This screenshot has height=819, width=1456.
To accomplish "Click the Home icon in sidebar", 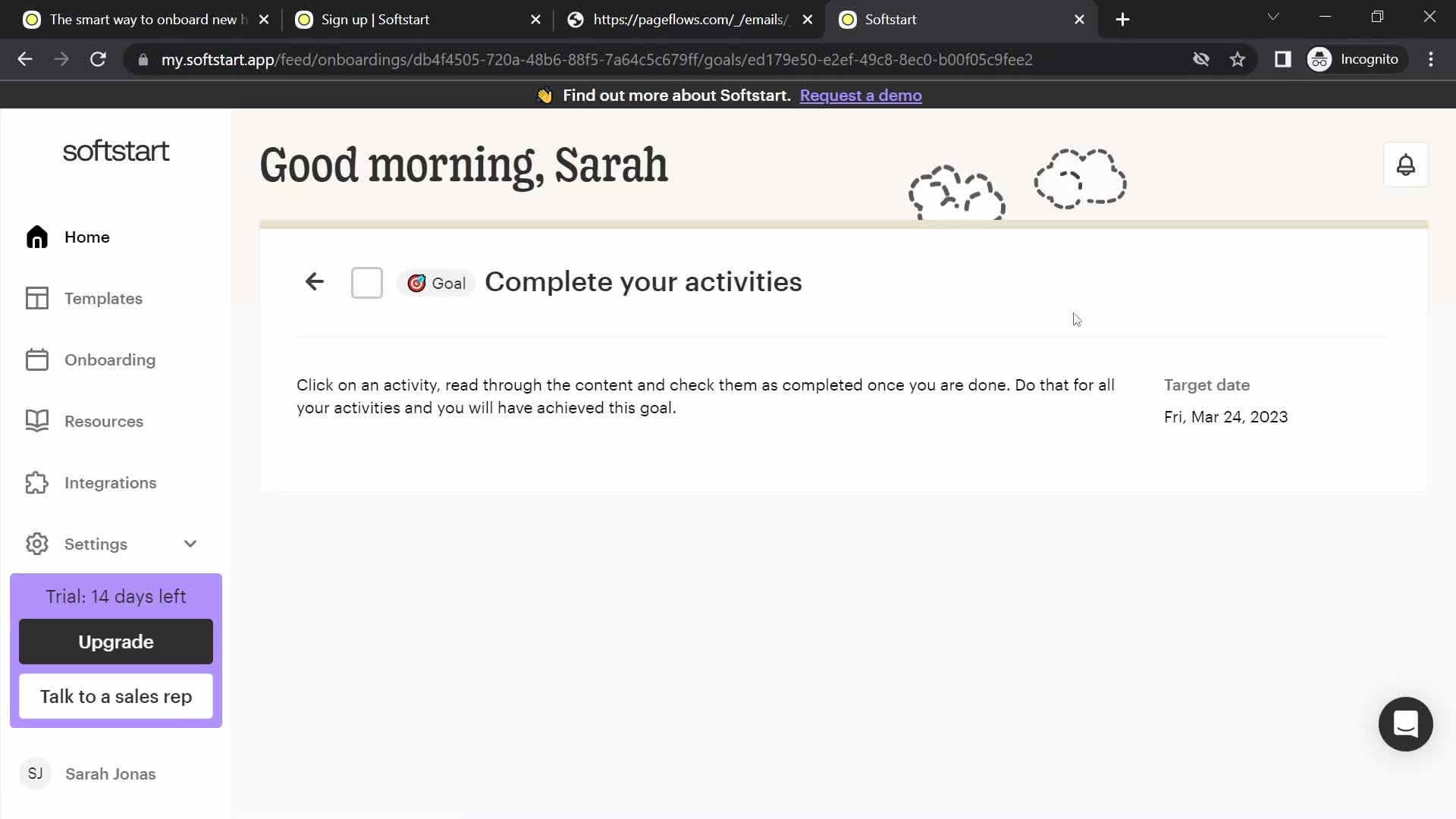I will tap(36, 237).
